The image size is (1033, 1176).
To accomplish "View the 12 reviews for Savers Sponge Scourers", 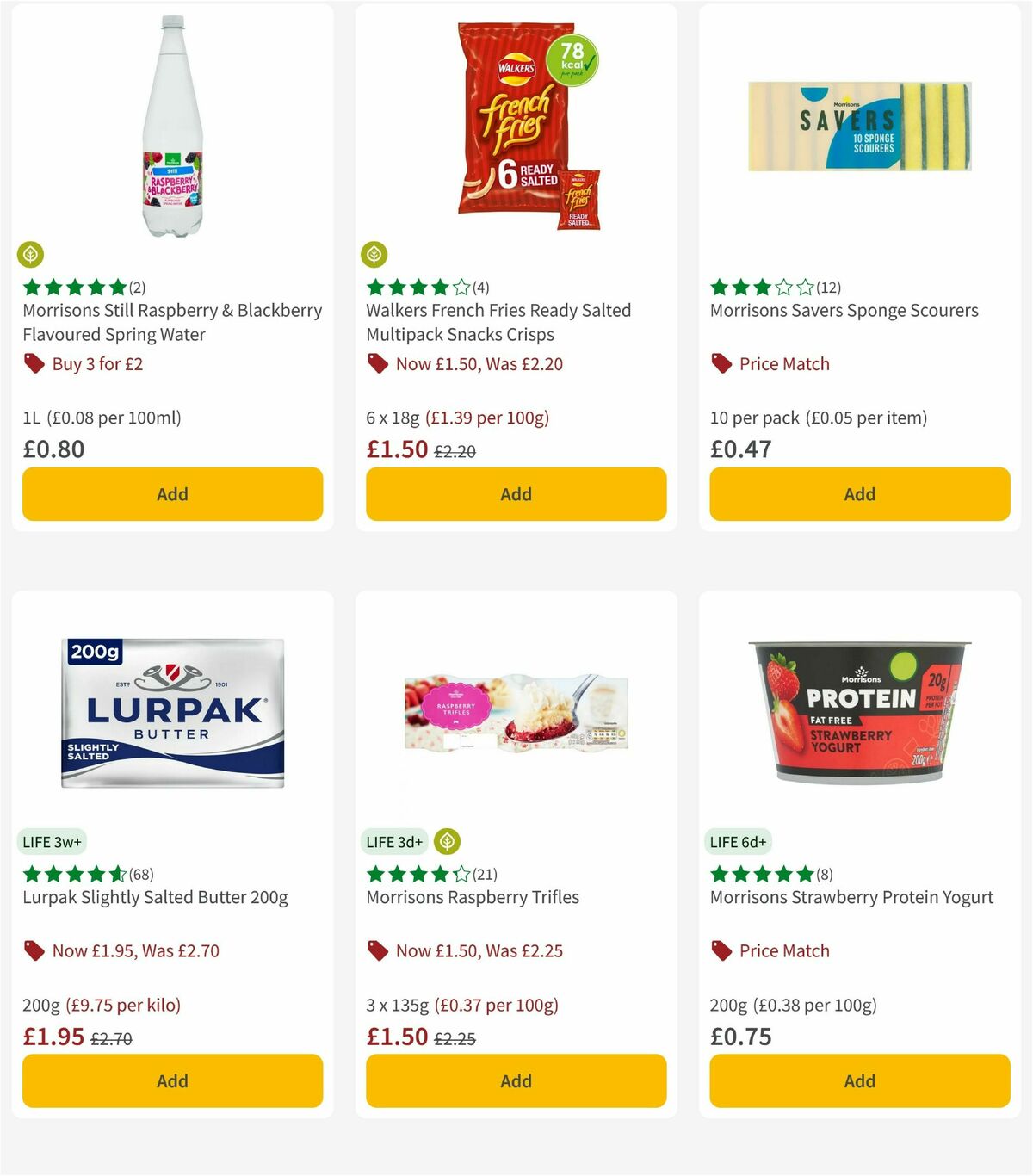I will pos(827,288).
